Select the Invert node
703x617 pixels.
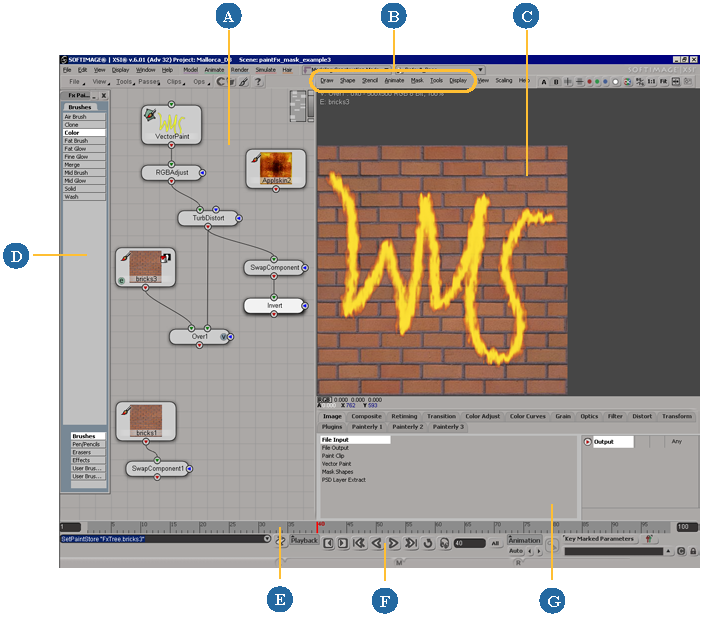click(274, 306)
